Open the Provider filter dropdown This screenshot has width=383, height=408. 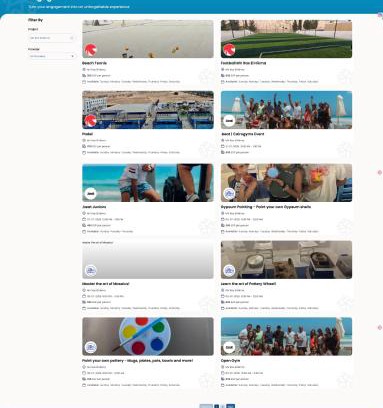point(52,56)
